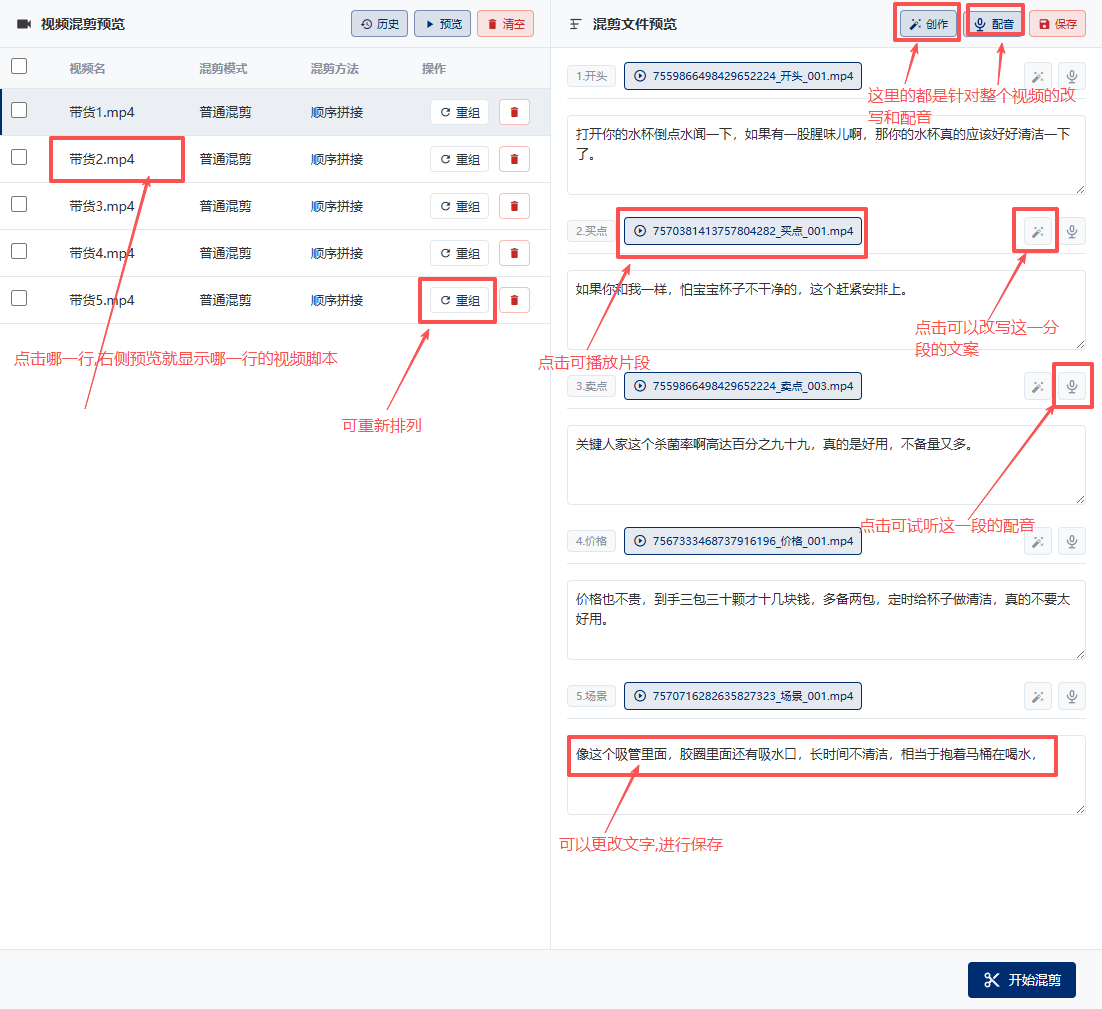Preview voice of 1.开头 with microphone icon
The image size is (1102, 1009).
(1072, 77)
